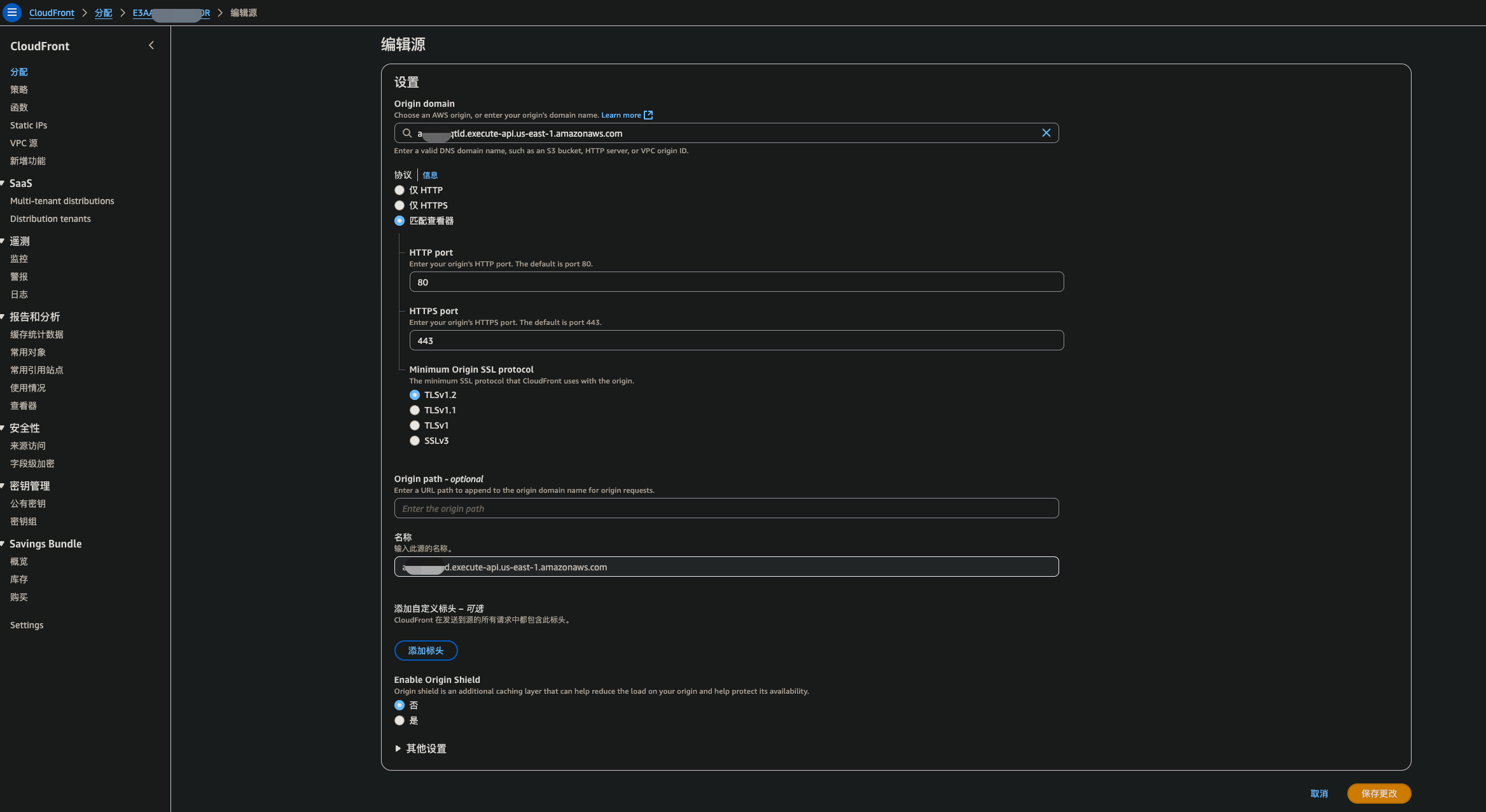
Task: Clear the Origin domain field with X
Action: pyautogui.click(x=1046, y=133)
